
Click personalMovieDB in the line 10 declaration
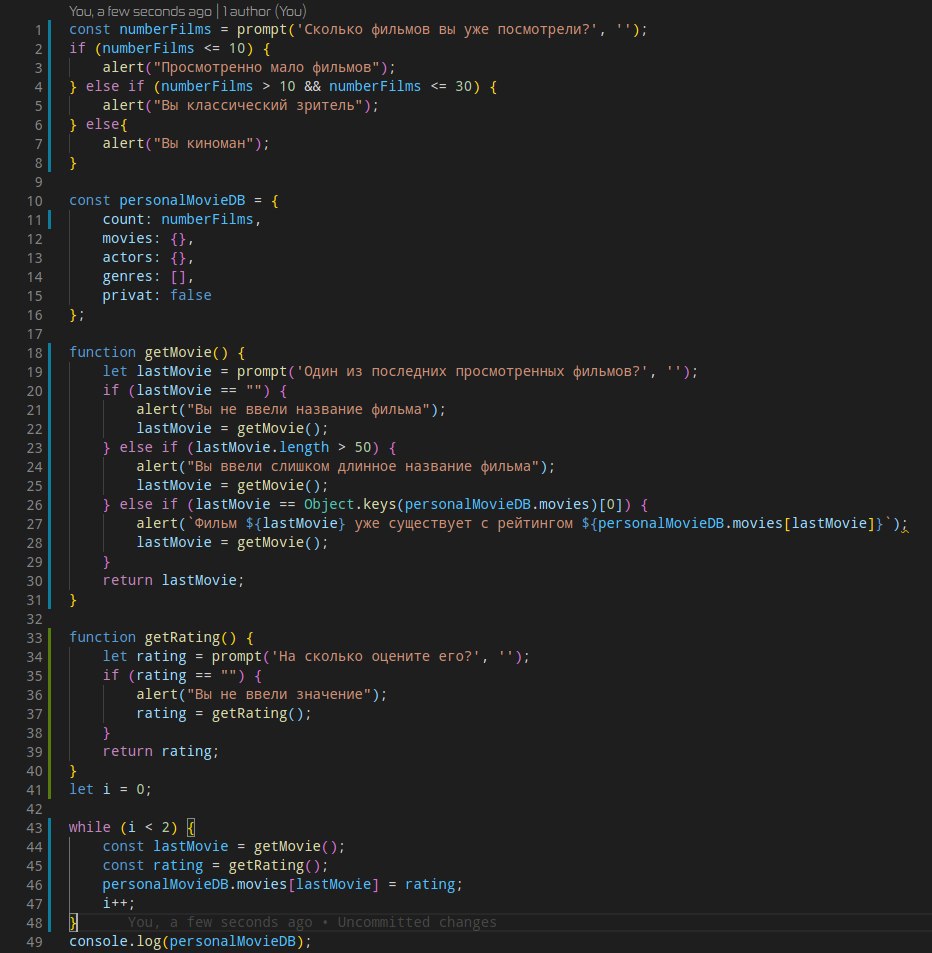182,201
